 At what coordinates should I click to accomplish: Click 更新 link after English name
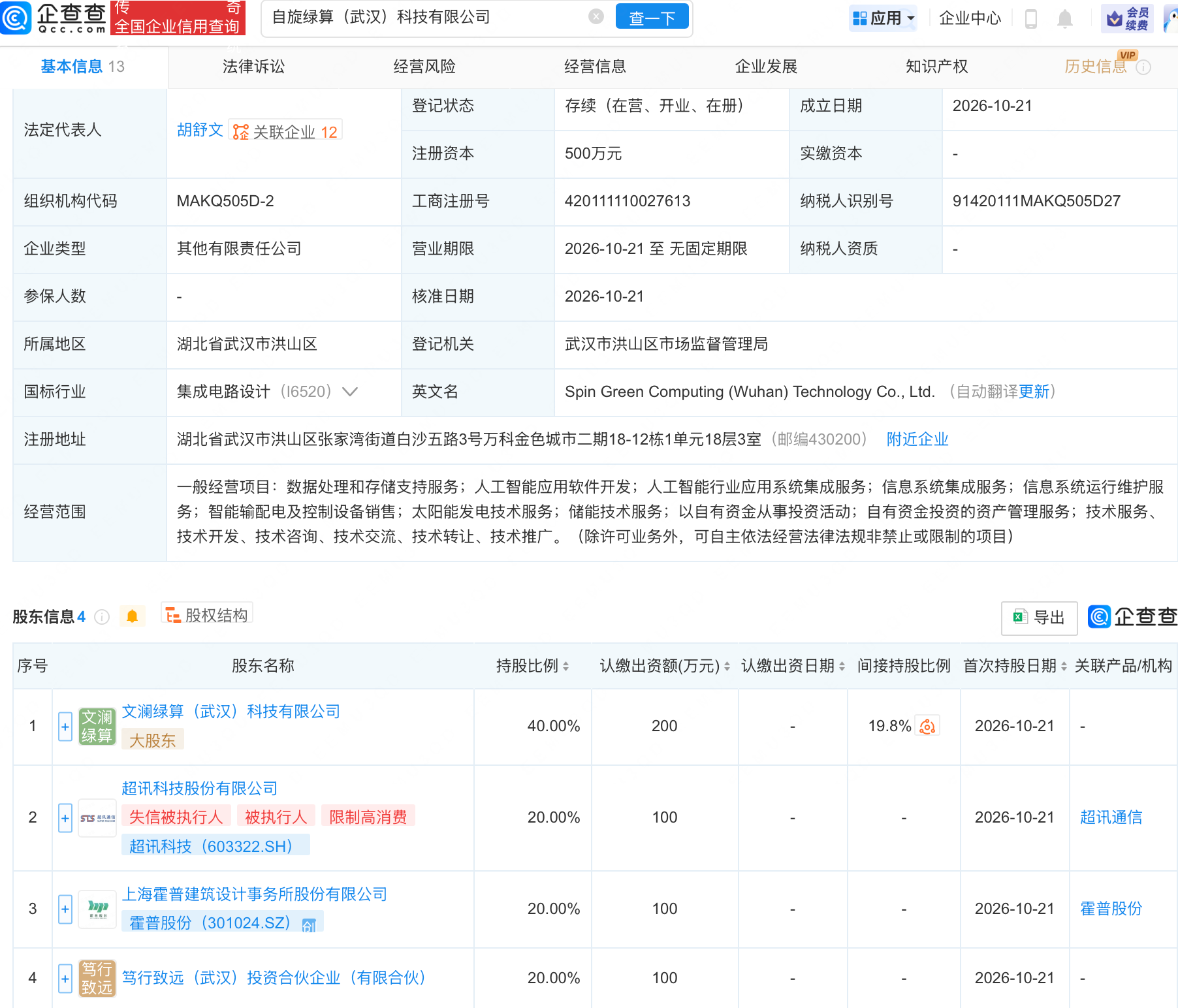(x=1034, y=392)
